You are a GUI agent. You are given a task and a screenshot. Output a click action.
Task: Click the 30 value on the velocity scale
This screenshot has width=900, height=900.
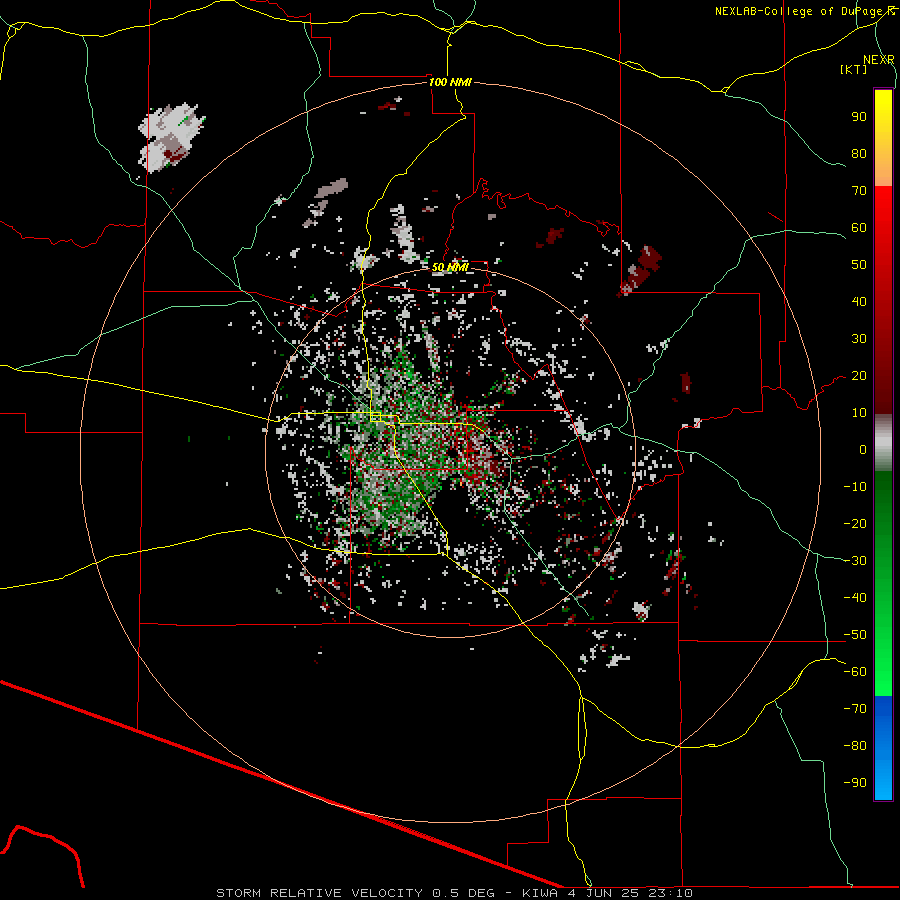point(859,339)
